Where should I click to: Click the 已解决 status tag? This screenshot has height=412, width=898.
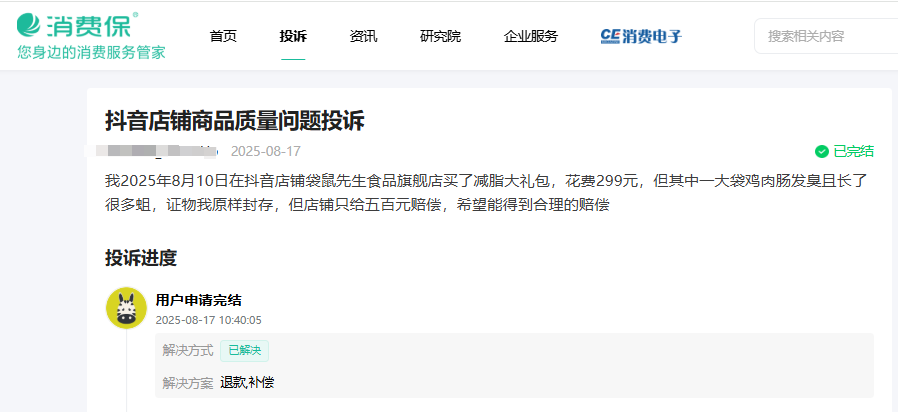click(245, 351)
